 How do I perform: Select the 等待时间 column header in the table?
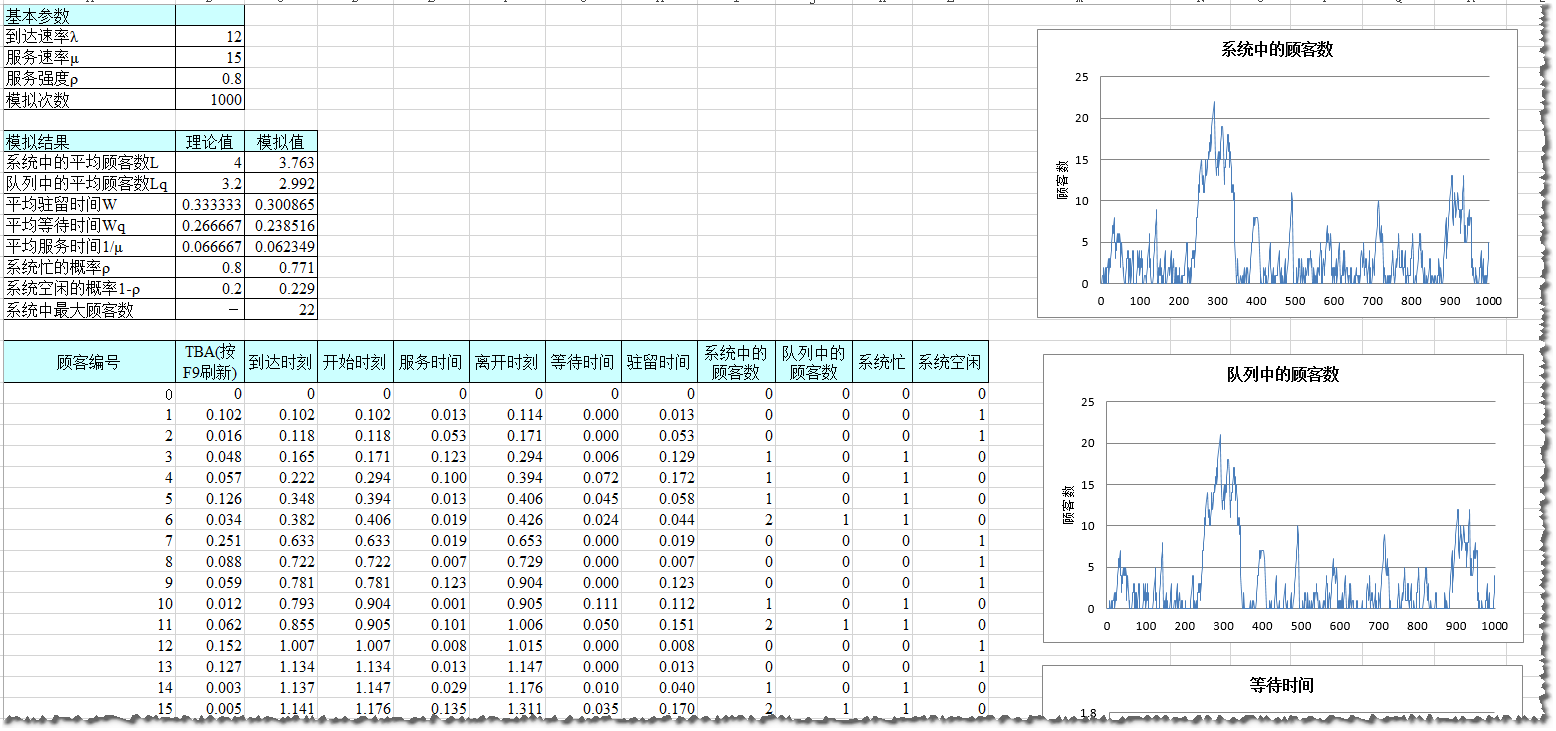(583, 362)
